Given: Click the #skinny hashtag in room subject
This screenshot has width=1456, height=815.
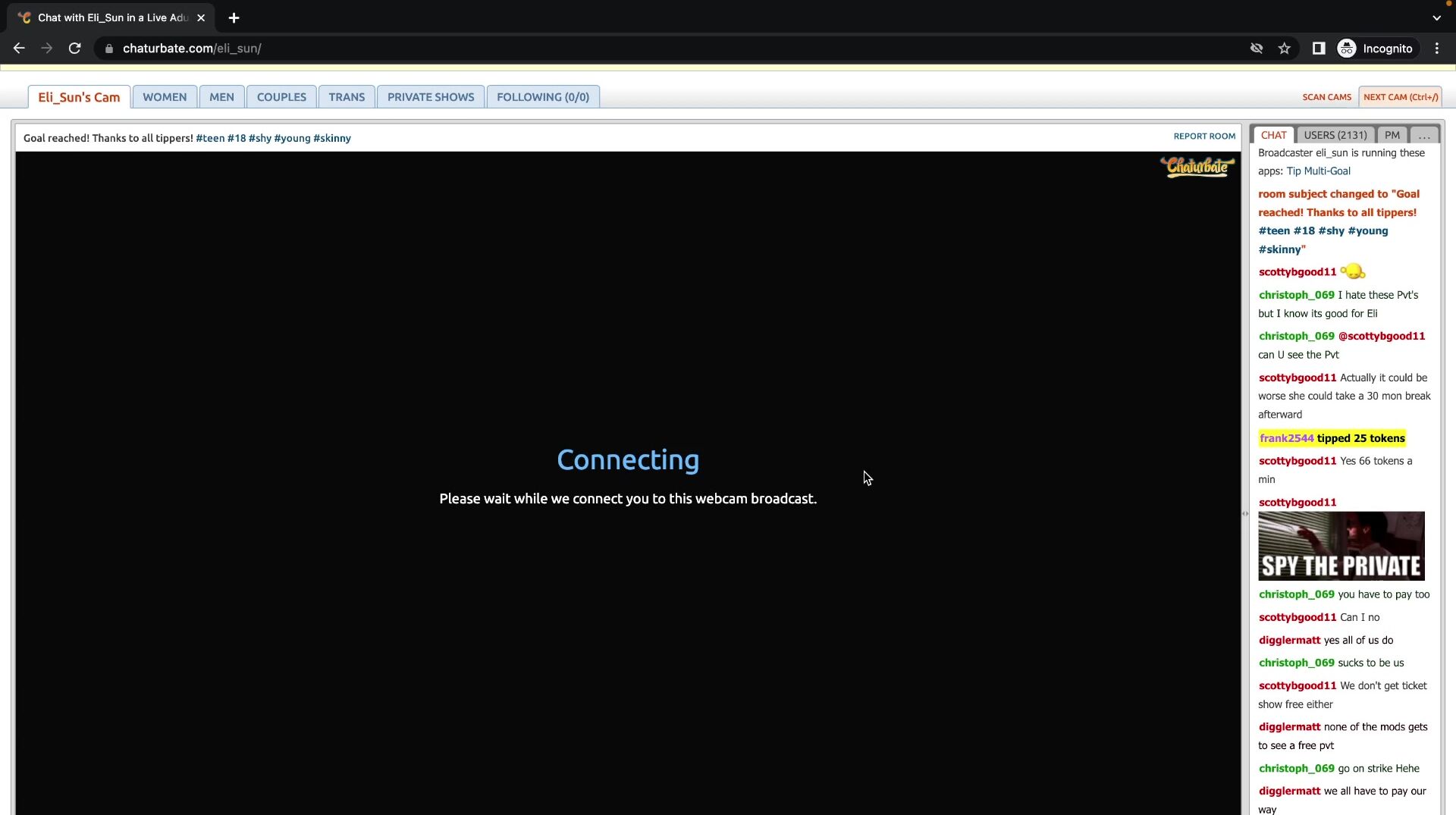Looking at the screenshot, I should [x=332, y=138].
